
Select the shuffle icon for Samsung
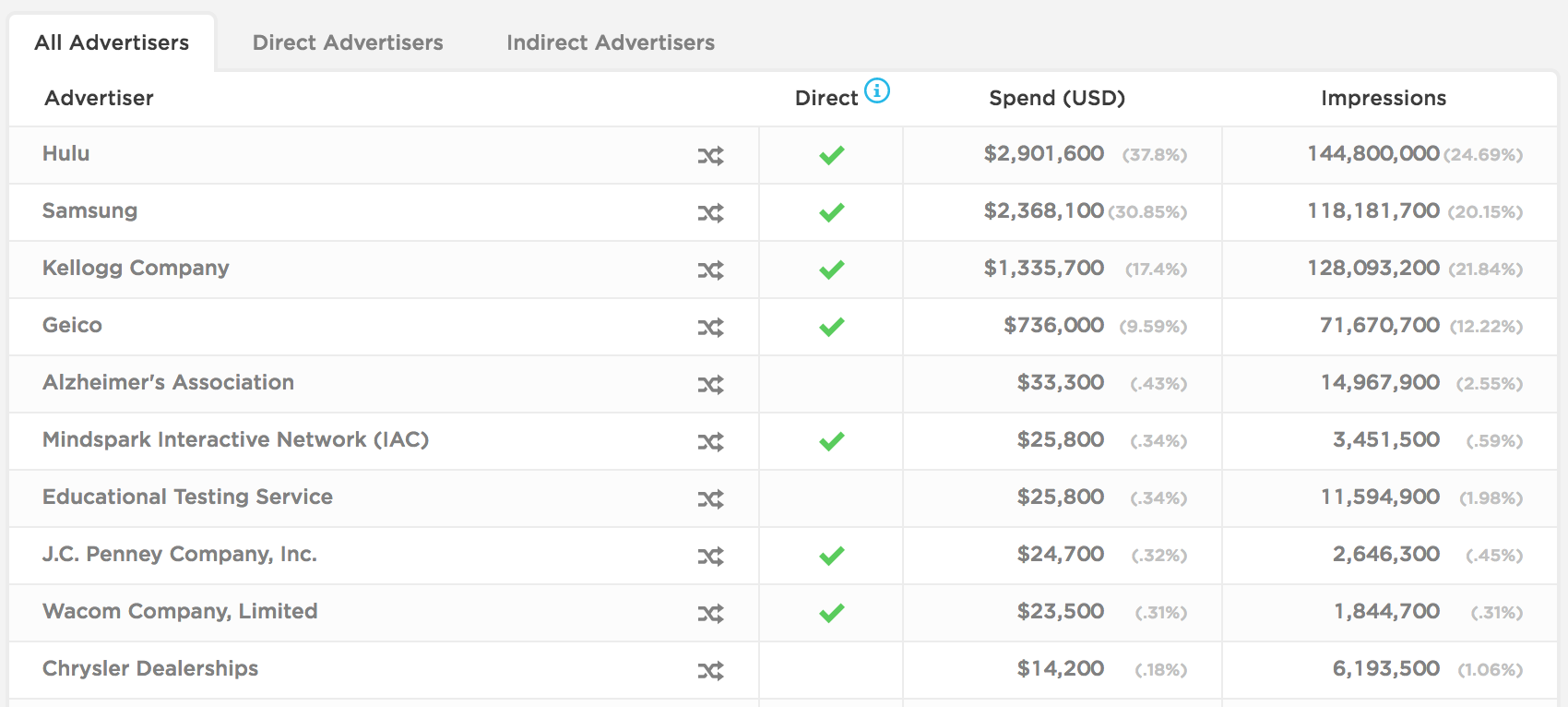(710, 212)
